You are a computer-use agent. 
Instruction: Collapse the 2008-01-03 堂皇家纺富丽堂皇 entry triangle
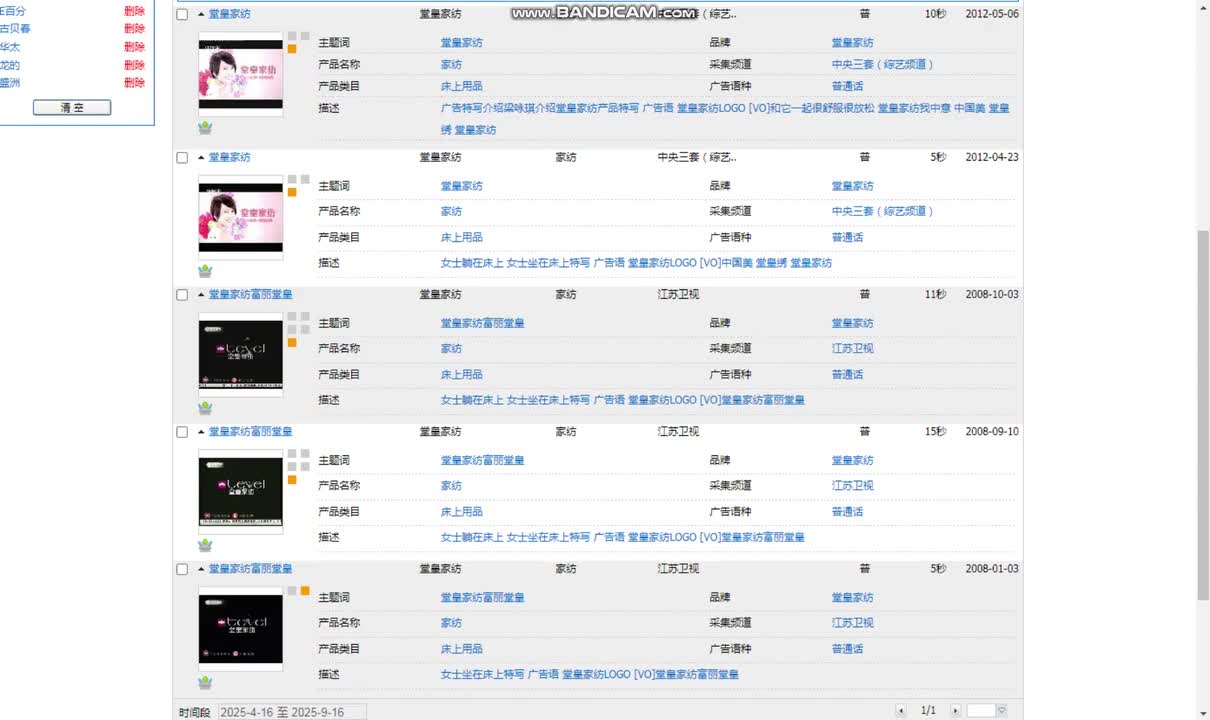click(201, 568)
